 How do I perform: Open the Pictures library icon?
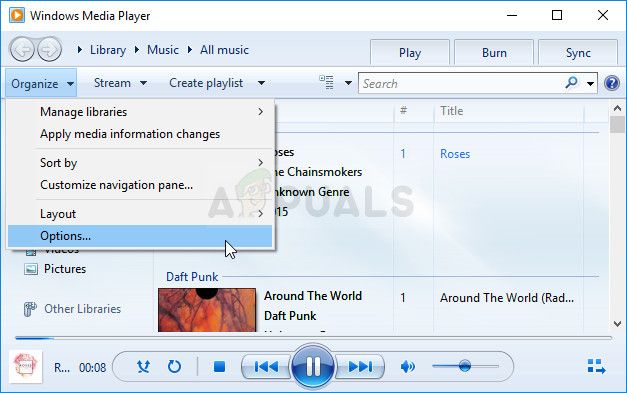point(31,269)
